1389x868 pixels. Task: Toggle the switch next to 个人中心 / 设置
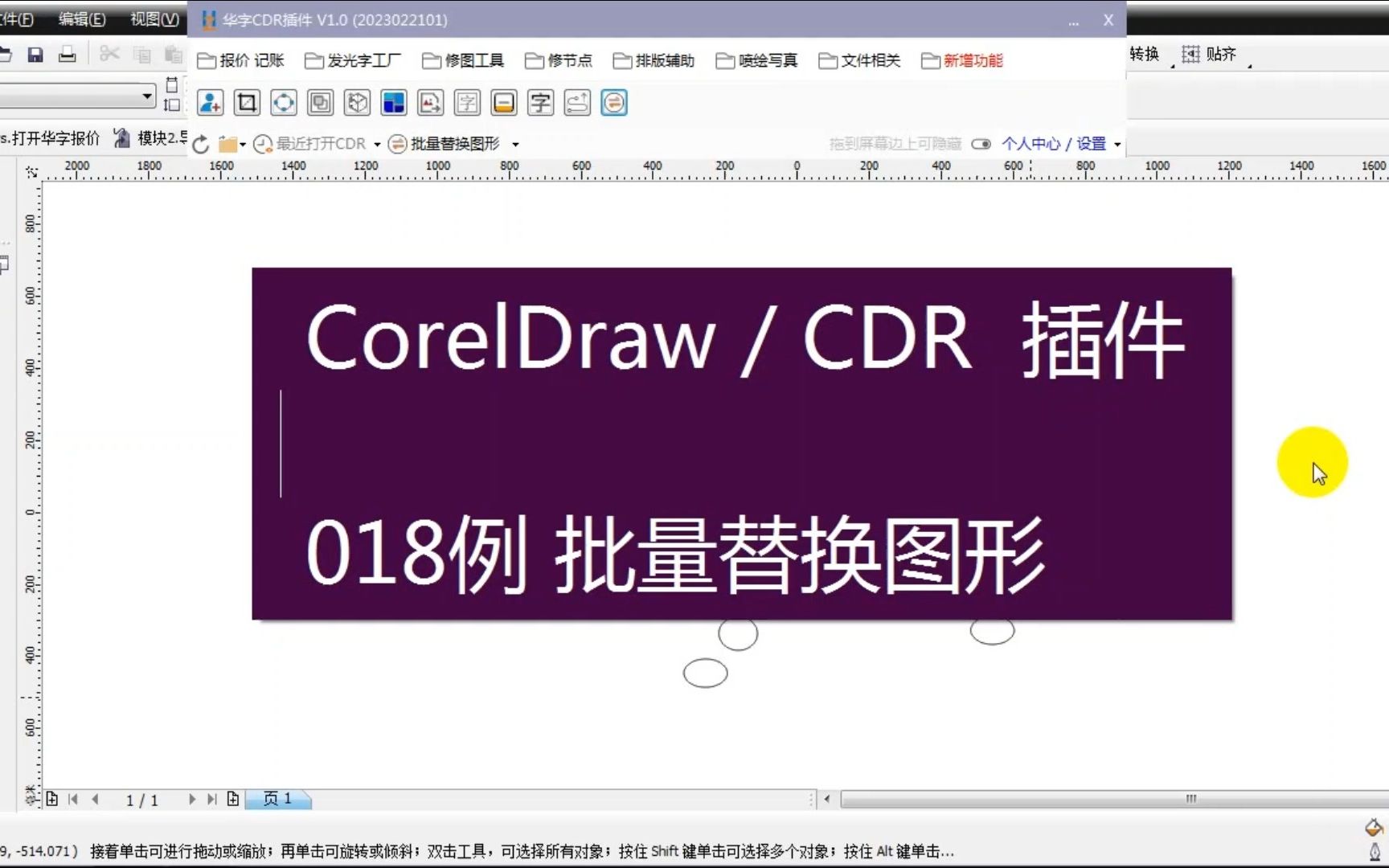pos(981,143)
